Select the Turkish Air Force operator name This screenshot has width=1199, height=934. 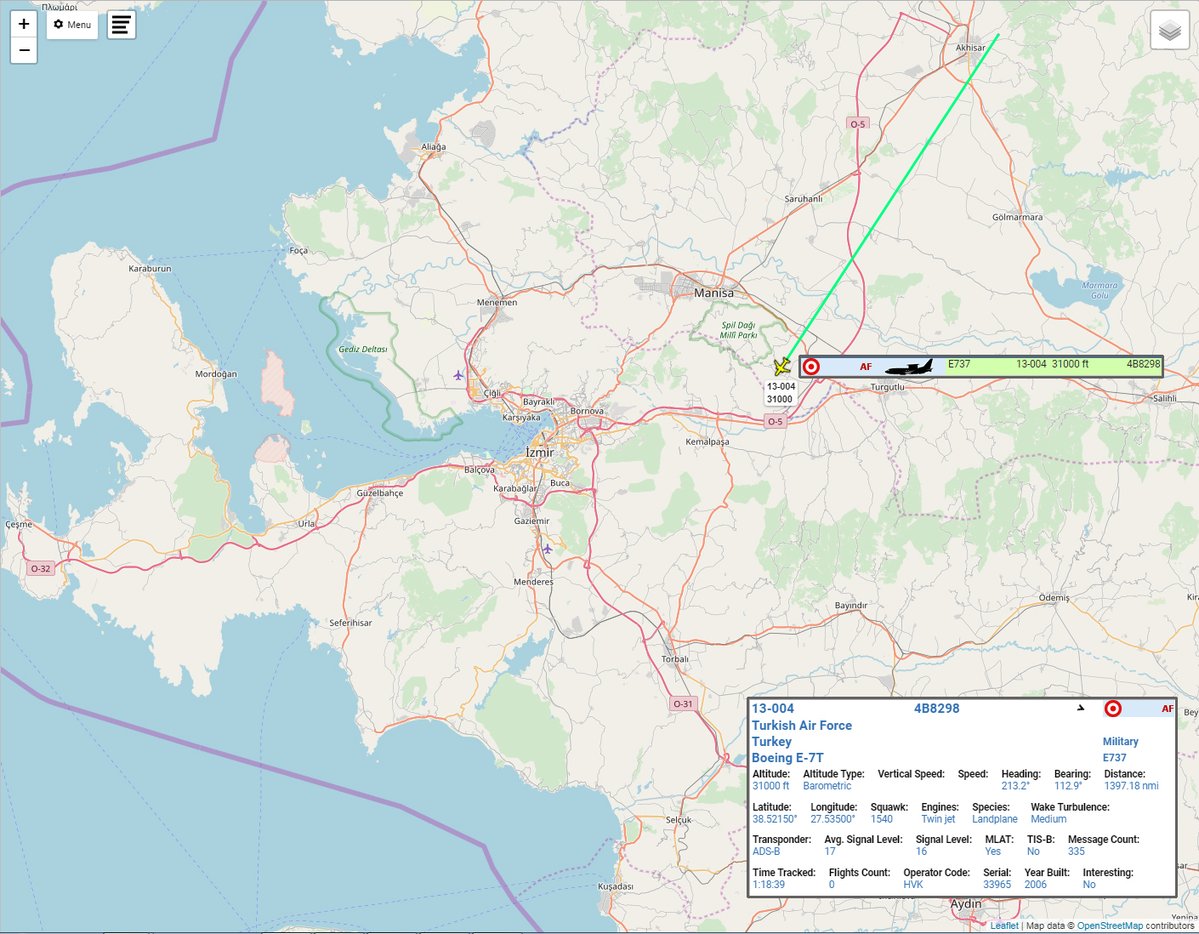click(x=801, y=725)
